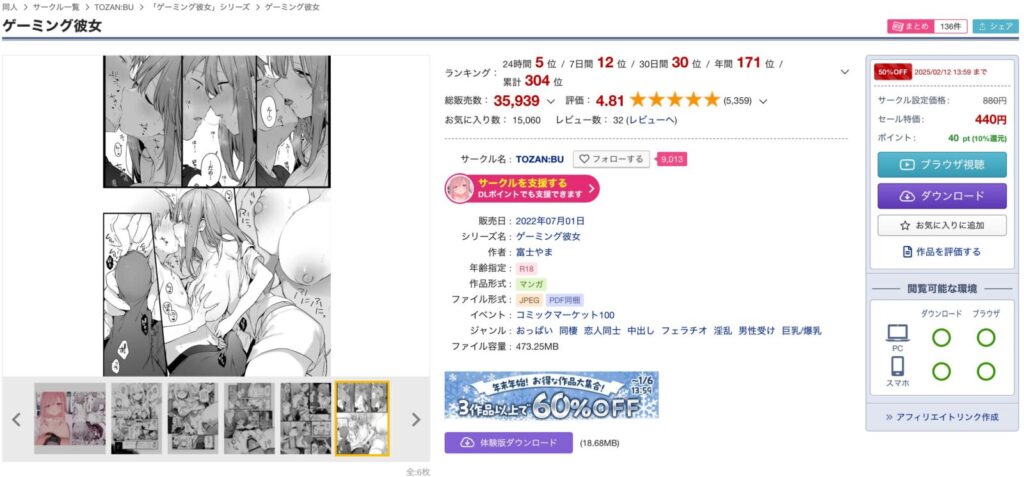Screen dimensions: 1024x477
Task: Expand the ranking details chevron
Action: (x=844, y=72)
